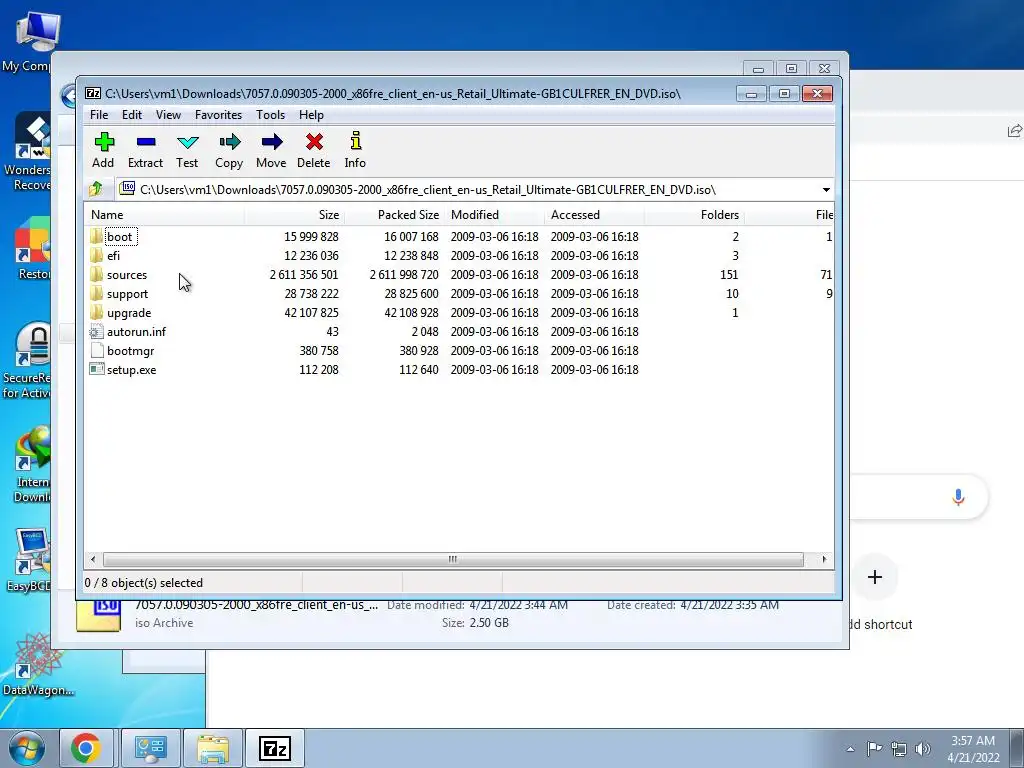The image size is (1024, 768).
Task: Sort by the Name column header
Action: 165,215
